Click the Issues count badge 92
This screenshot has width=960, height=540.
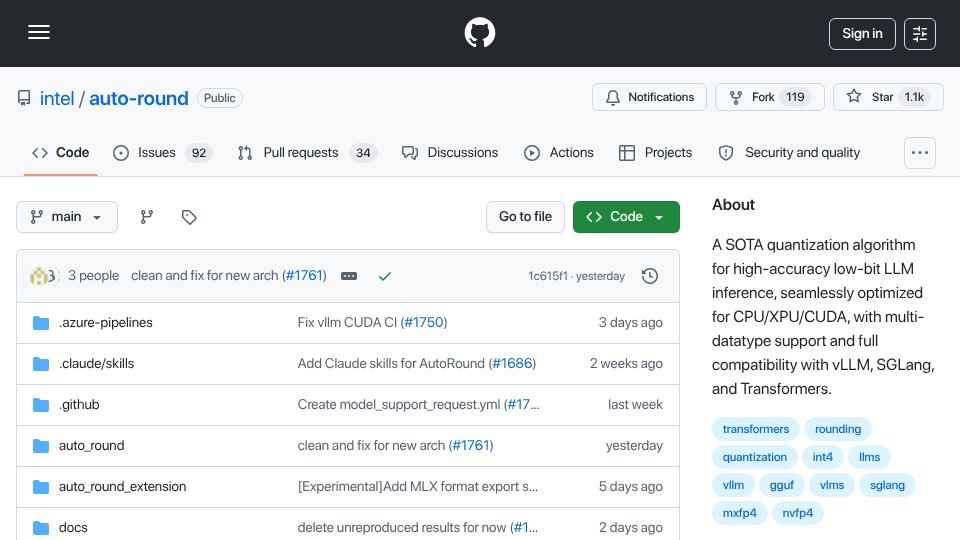click(199, 153)
